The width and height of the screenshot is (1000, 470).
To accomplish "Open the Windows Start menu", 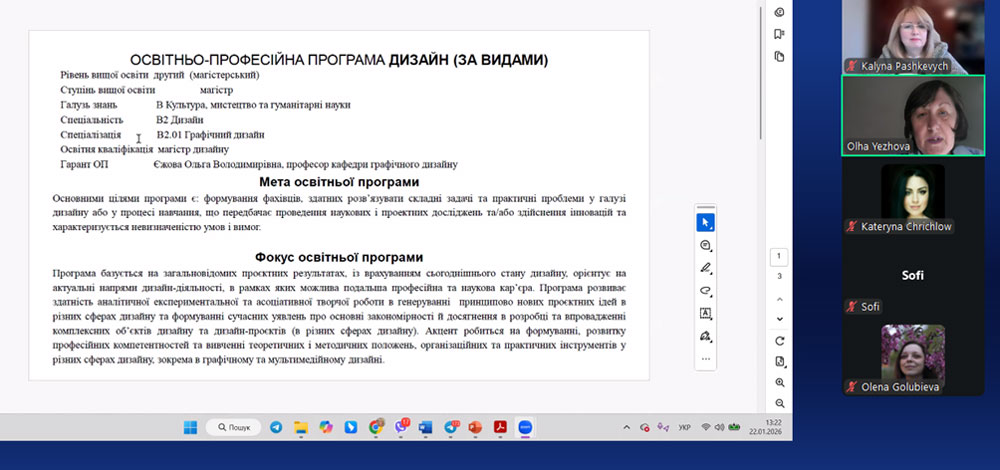I will 190,428.
